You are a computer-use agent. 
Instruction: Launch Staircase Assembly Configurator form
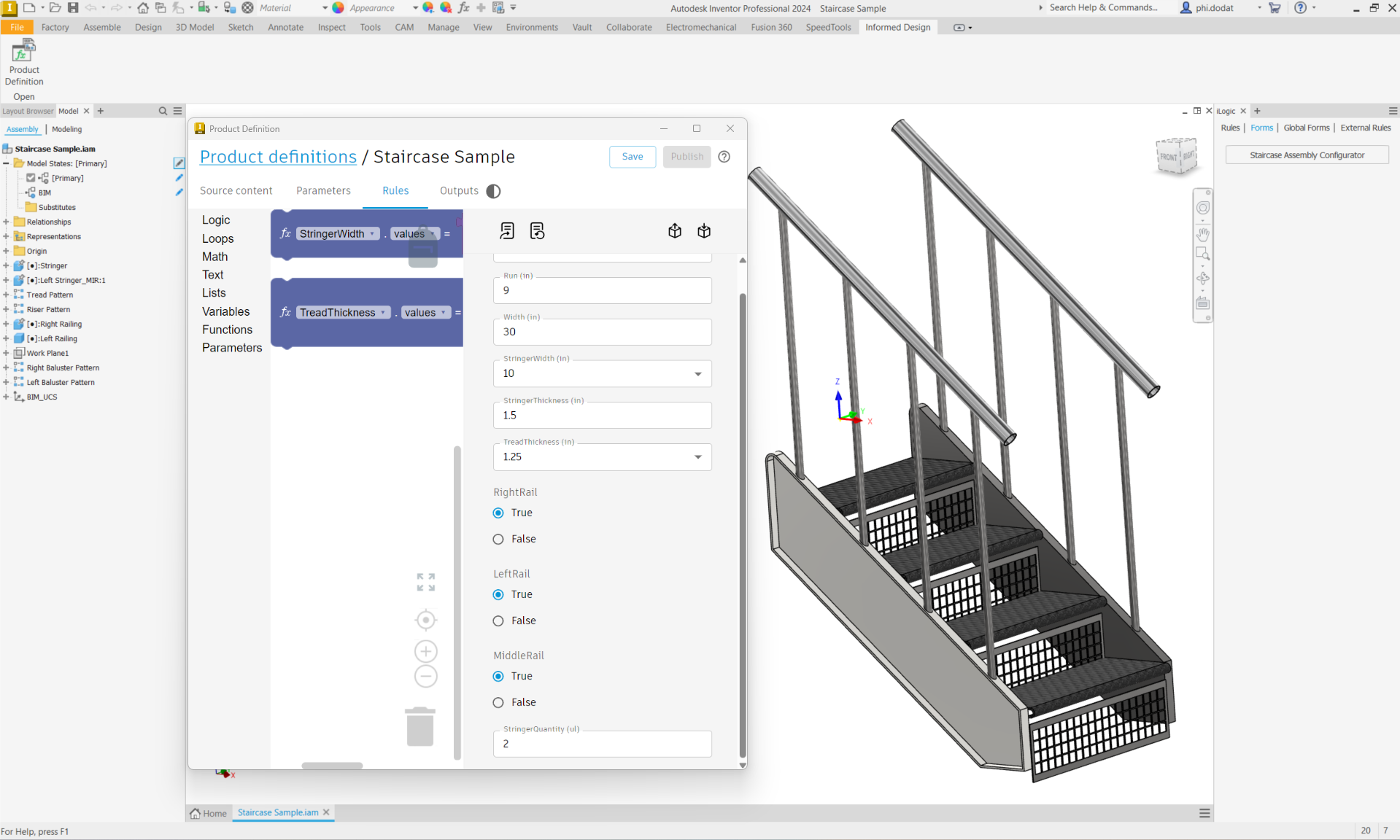point(1307,155)
